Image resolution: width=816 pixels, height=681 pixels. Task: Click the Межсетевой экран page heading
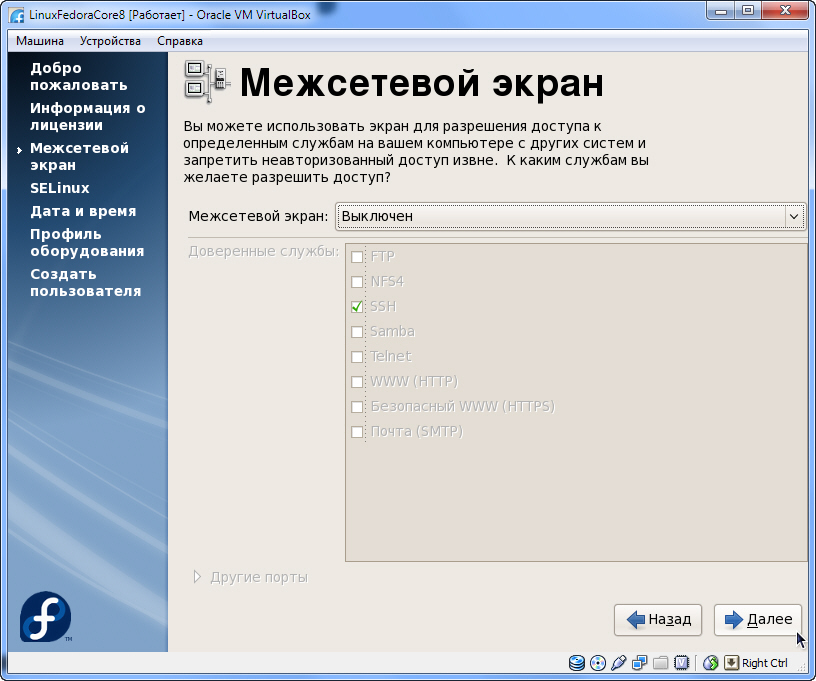pos(422,82)
